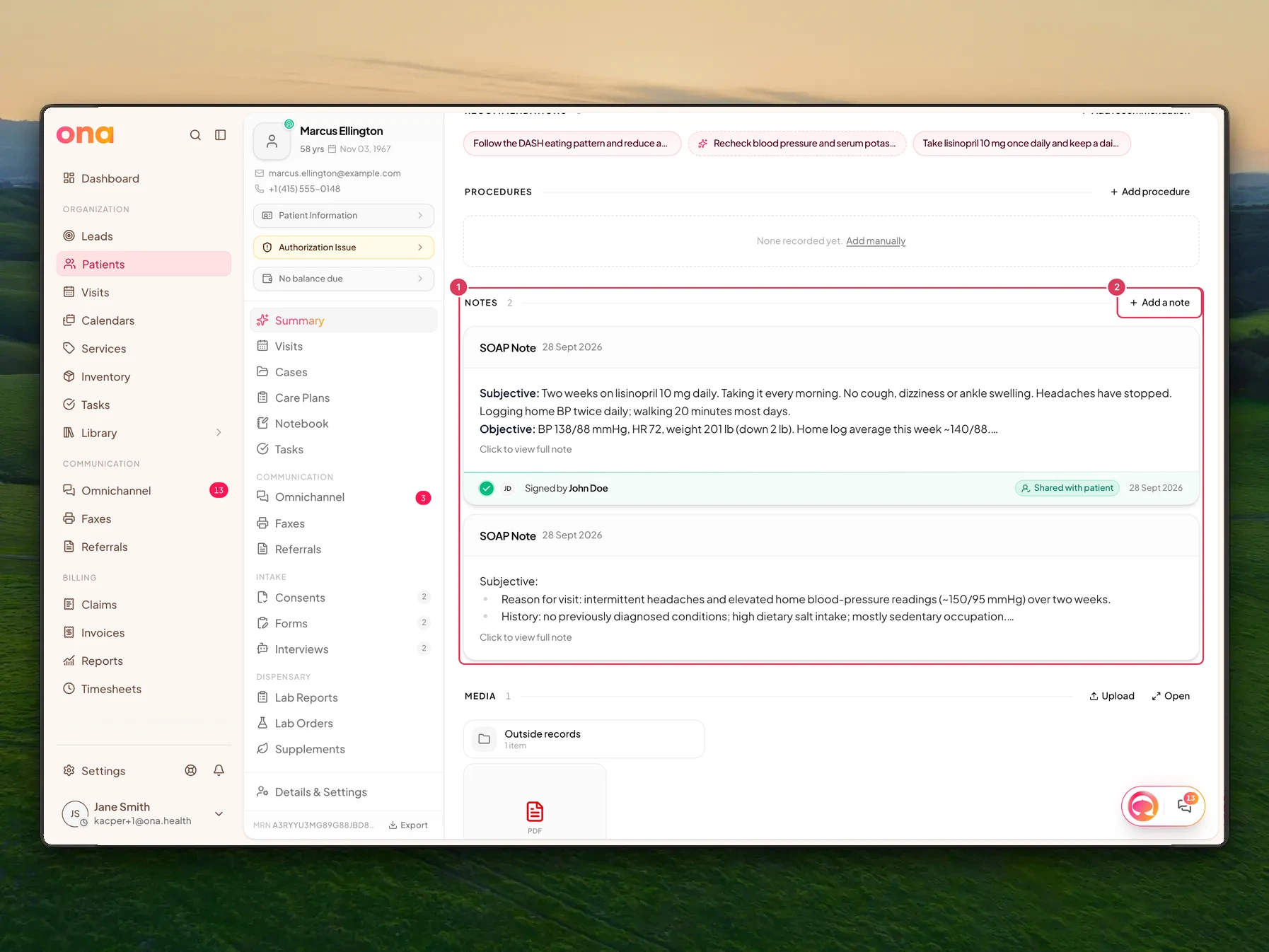Open Claims under Billing
Viewport: 1269px width, 952px height.
pyautogui.click(x=144, y=605)
